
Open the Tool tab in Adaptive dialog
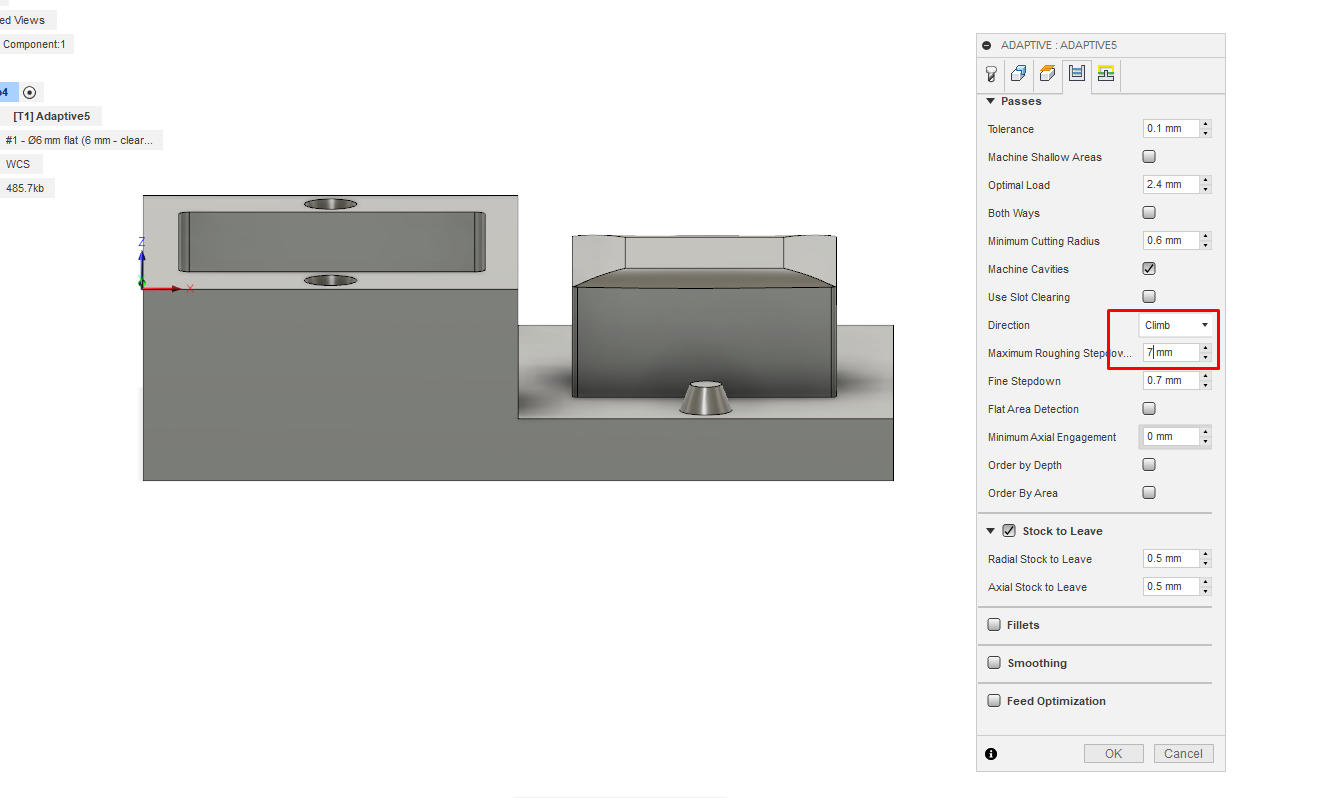[x=991, y=73]
